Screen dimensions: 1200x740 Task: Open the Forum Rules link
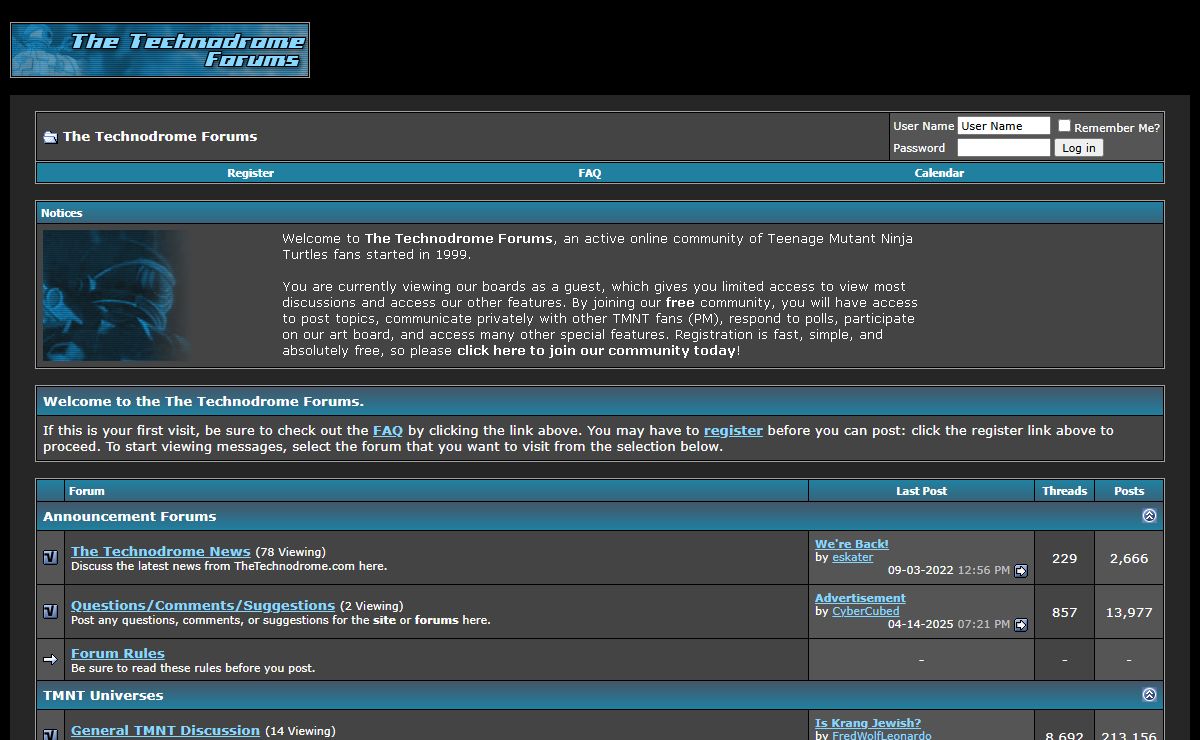pos(118,653)
